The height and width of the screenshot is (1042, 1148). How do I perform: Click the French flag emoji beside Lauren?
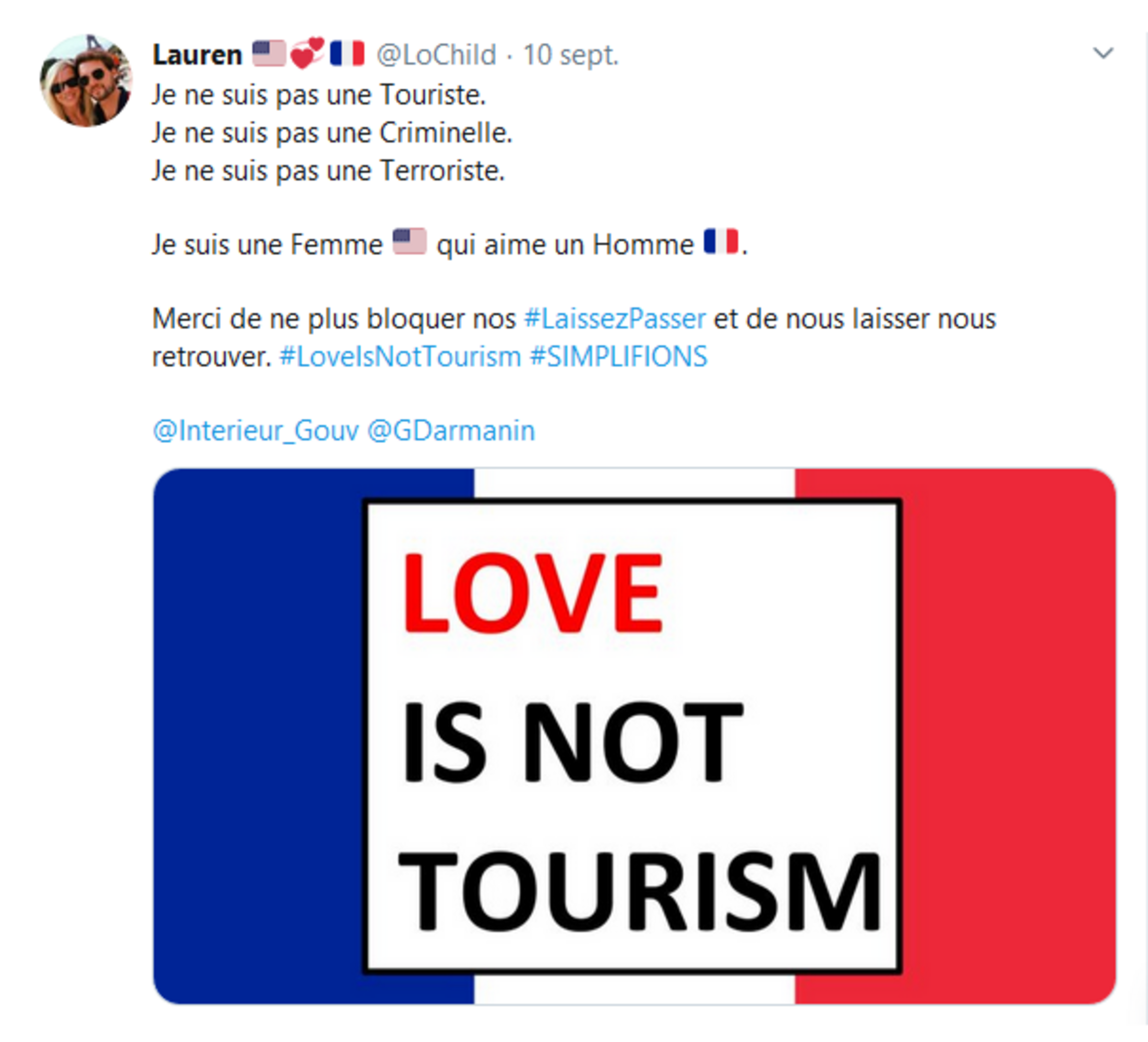pos(348,54)
